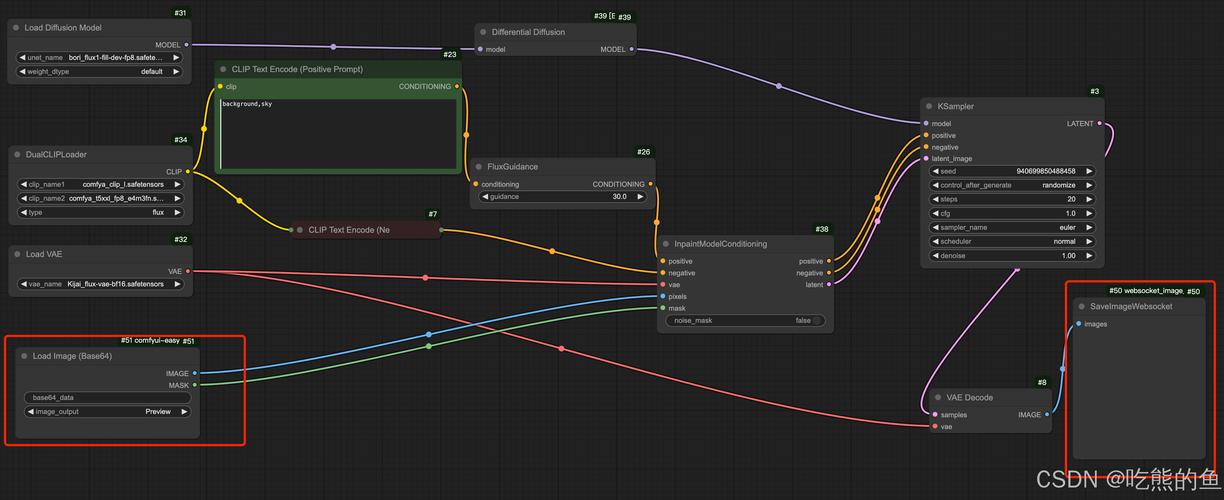Expand the collapsed CLIP Text Encode (Ne node
The height and width of the screenshot is (500, 1224).
(300, 230)
